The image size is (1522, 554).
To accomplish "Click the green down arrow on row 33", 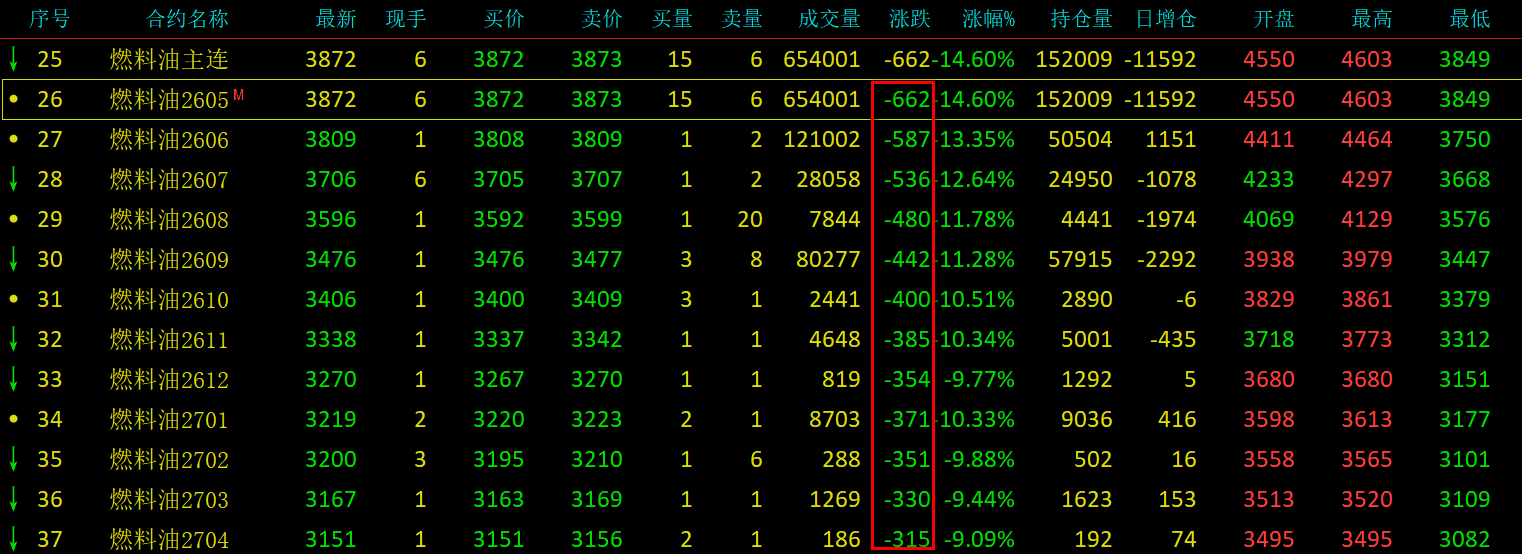I will [13, 378].
